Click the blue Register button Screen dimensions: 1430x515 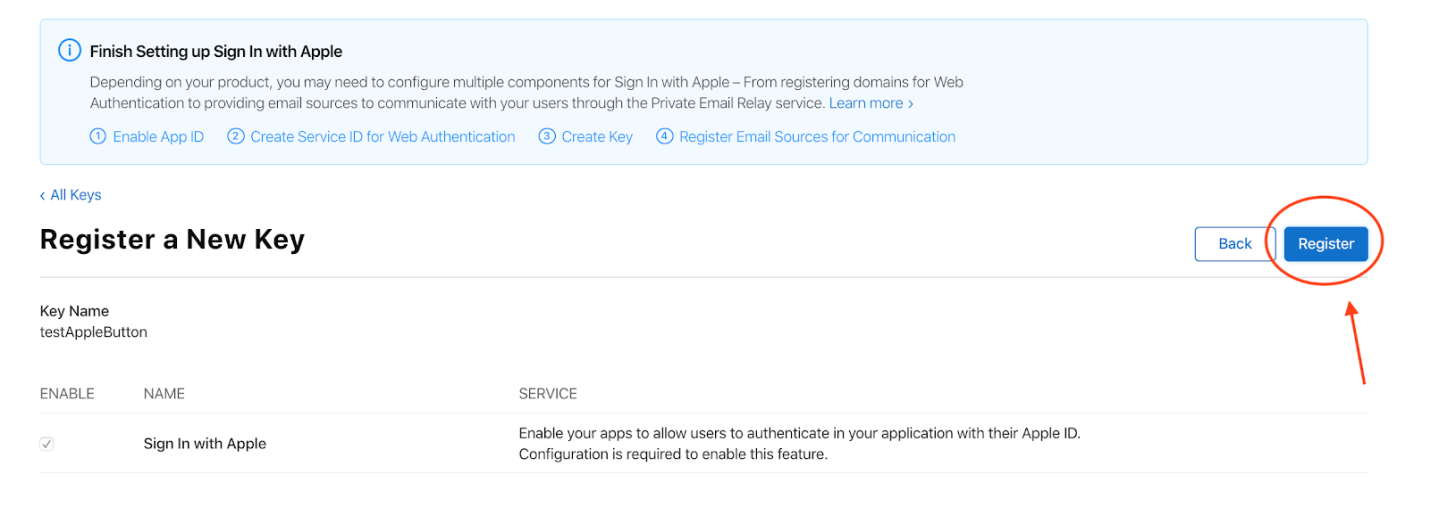pos(1325,244)
